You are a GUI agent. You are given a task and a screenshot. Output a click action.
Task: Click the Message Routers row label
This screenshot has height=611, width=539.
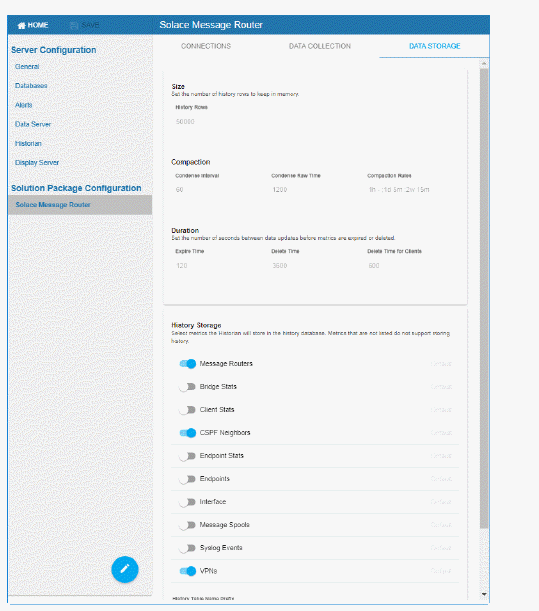point(226,364)
